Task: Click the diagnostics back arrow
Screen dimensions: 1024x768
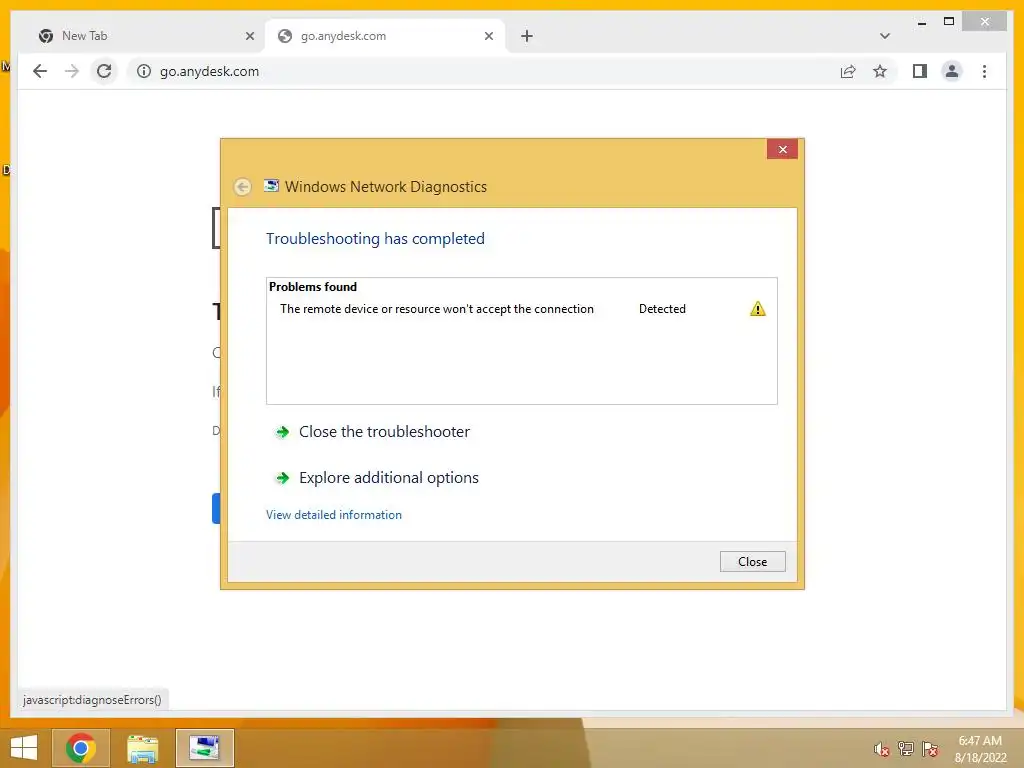Action: pos(242,187)
